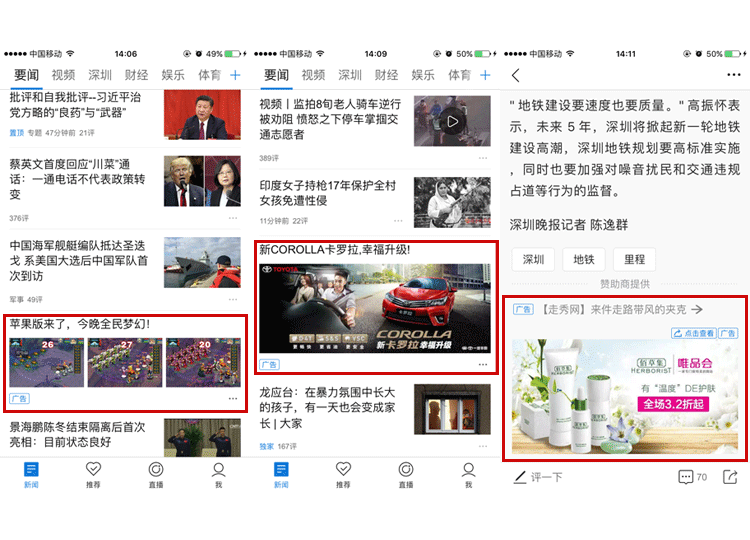
Task: Open more options on the 中国海军舰艇 story
Action: 233,299
